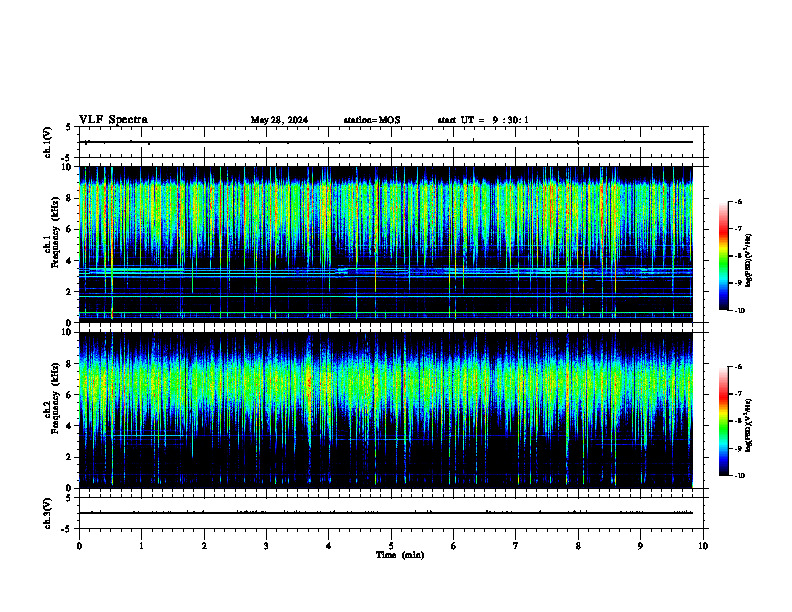Image resolution: width=792 pixels, height=612 pixels.
Task: Click the "ch.1(V)" waveform axis label
Action: (x=48, y=142)
